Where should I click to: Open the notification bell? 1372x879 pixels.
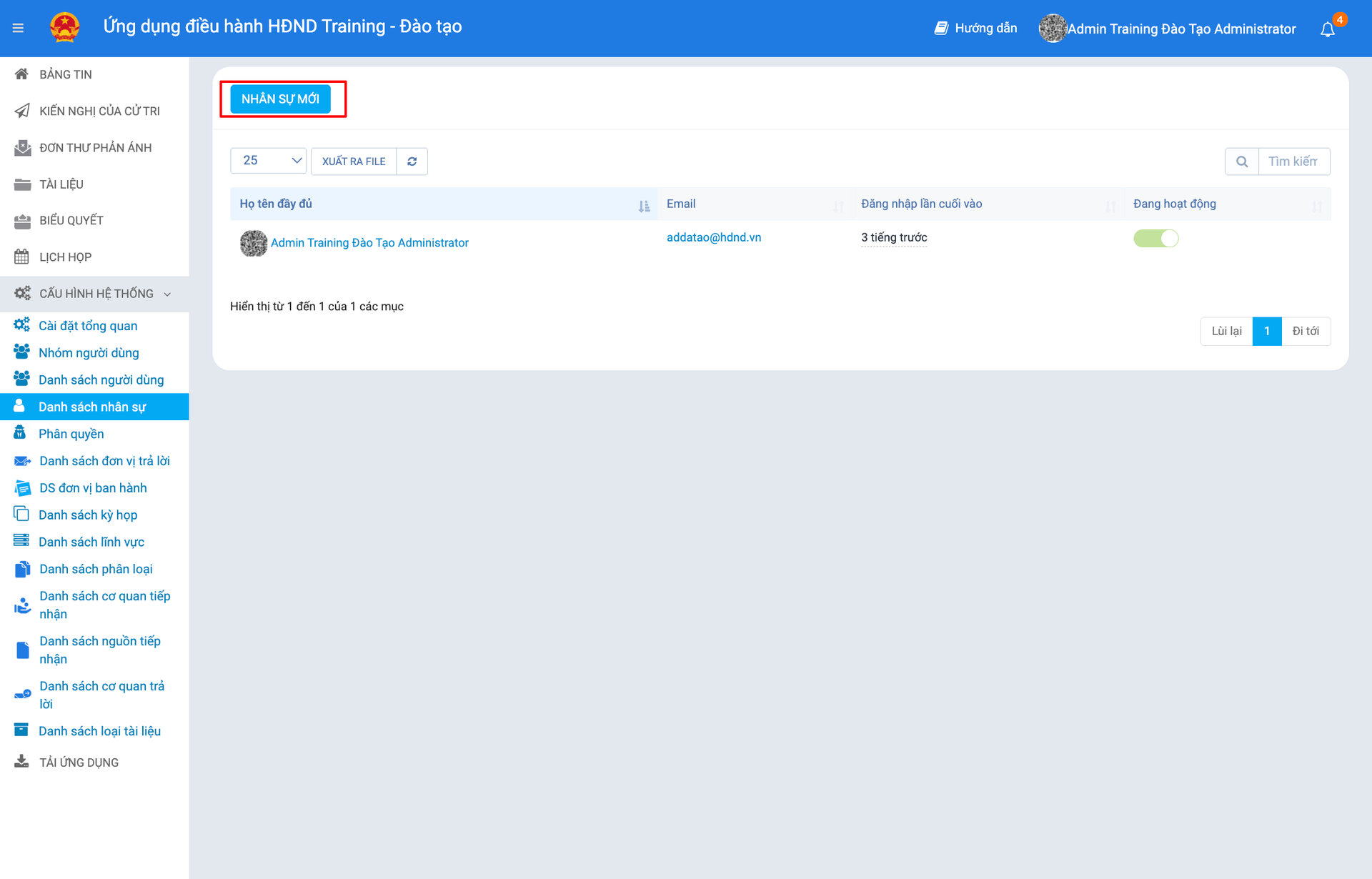click(1327, 29)
